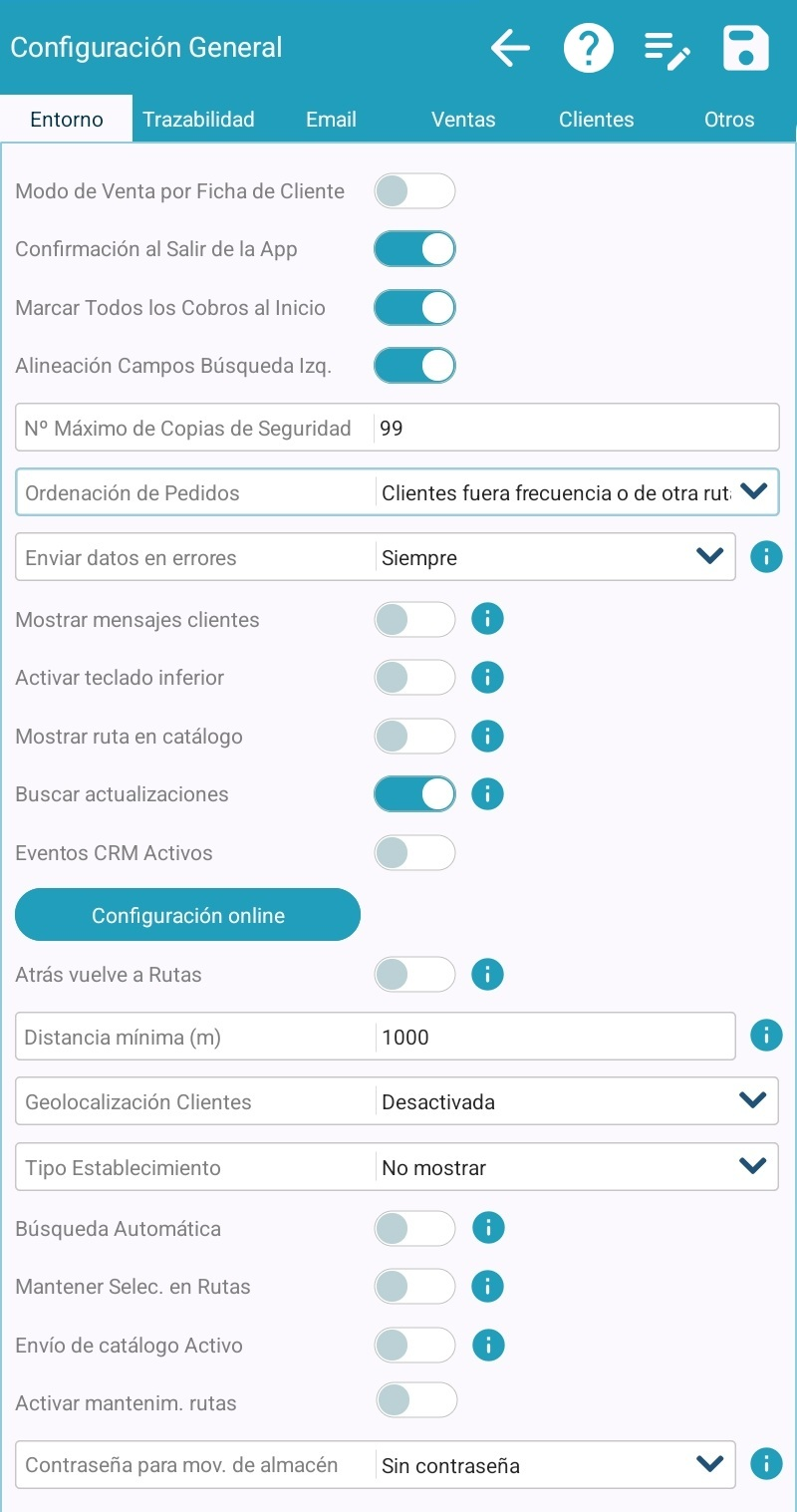Tap the list edit pencil icon
The height and width of the screenshot is (1512, 797).
pos(666,48)
